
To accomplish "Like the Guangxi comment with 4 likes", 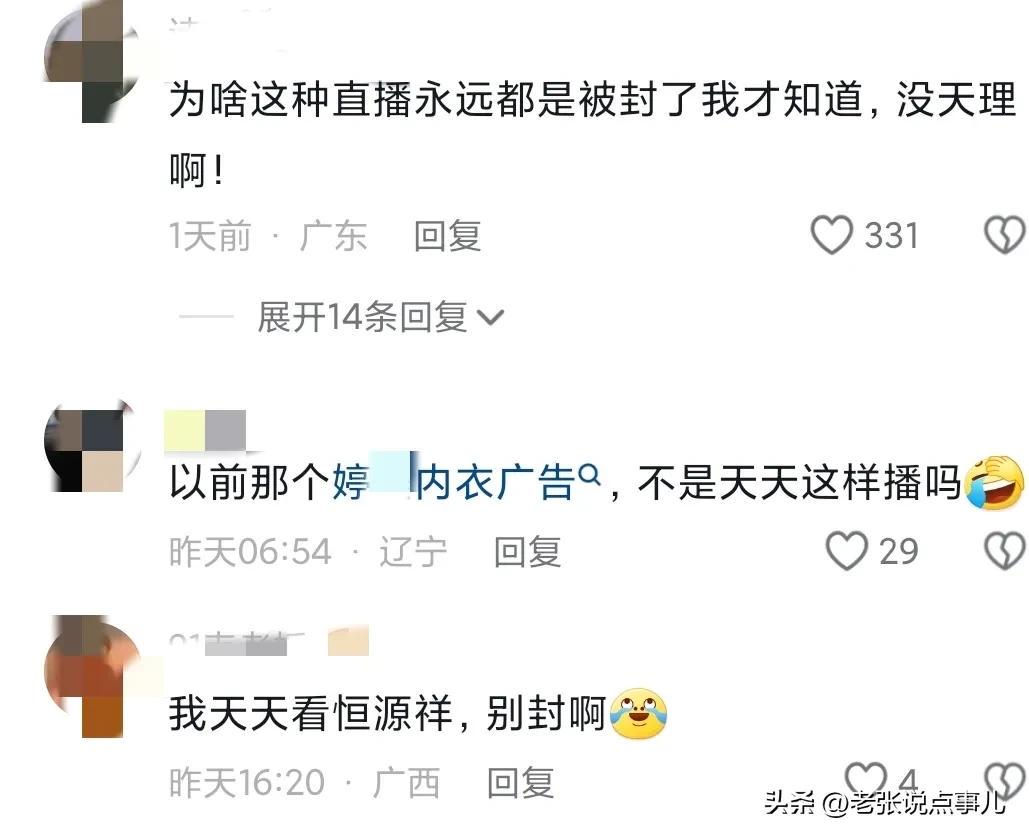I will click(865, 780).
